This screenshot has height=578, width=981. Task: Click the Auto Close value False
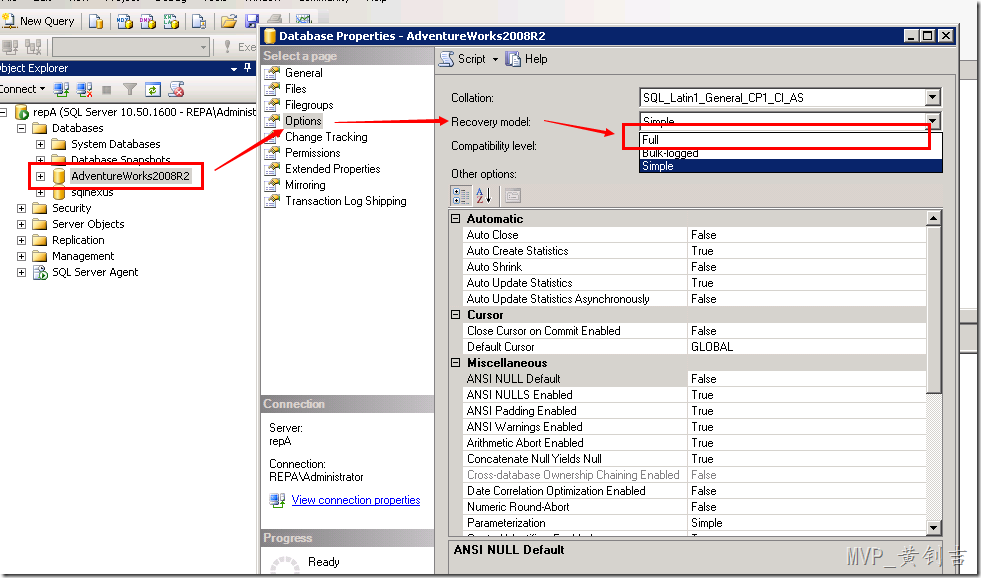pyautogui.click(x=806, y=235)
